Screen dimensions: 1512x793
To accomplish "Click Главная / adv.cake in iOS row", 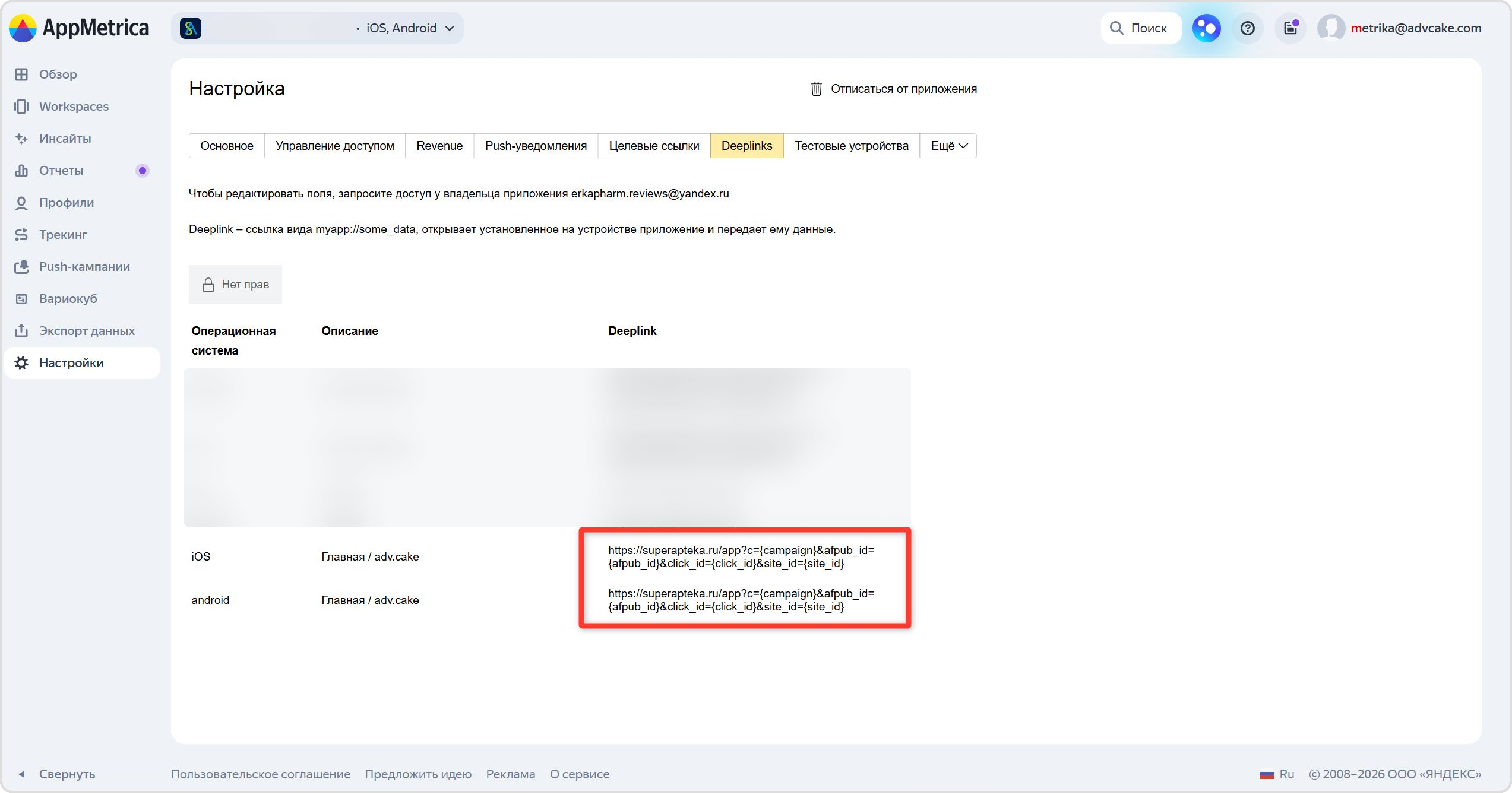I will tap(370, 557).
